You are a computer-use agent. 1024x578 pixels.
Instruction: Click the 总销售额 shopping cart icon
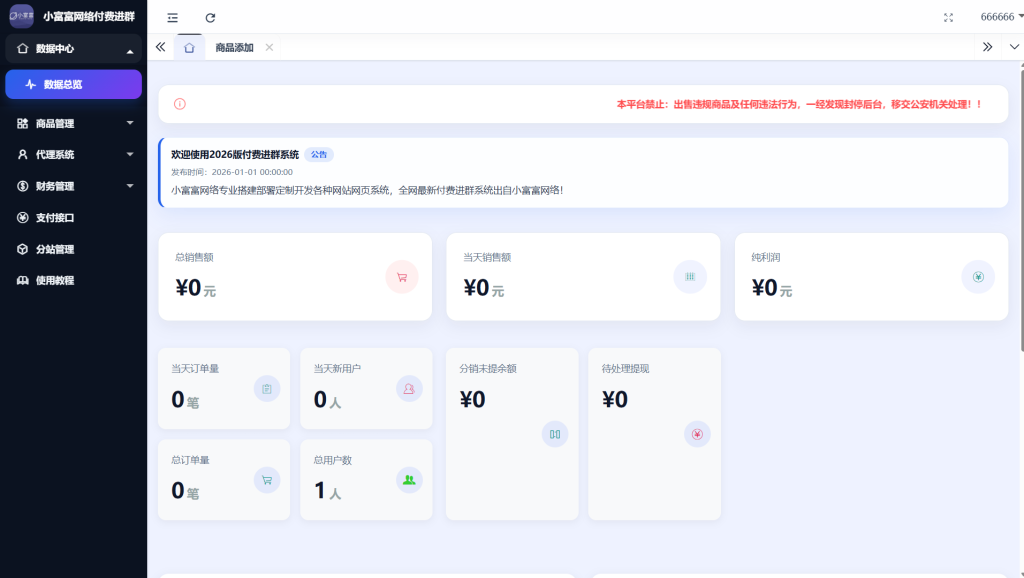tap(402, 277)
